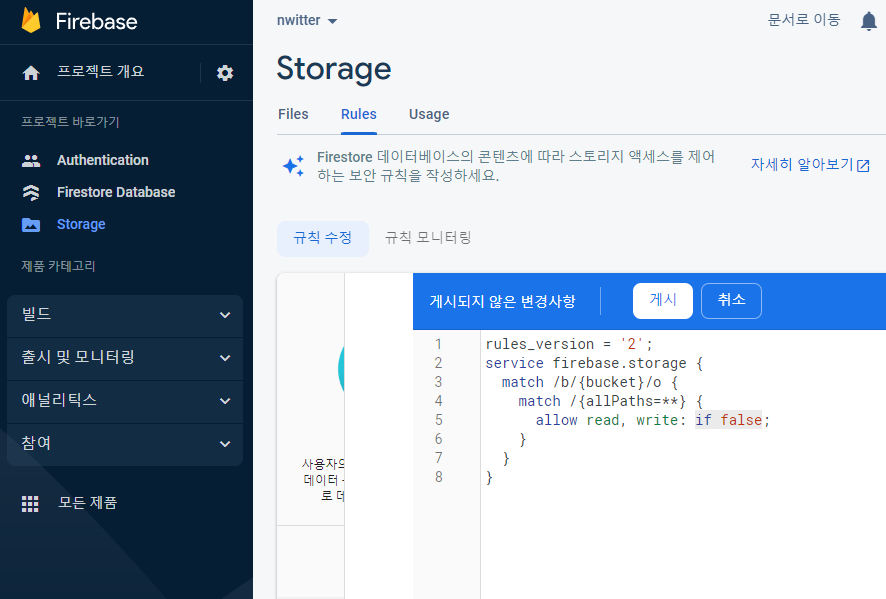The width and height of the screenshot is (886, 599).
Task: Click 'match /{allPaths=**}' on line 4
Action: click(602, 402)
